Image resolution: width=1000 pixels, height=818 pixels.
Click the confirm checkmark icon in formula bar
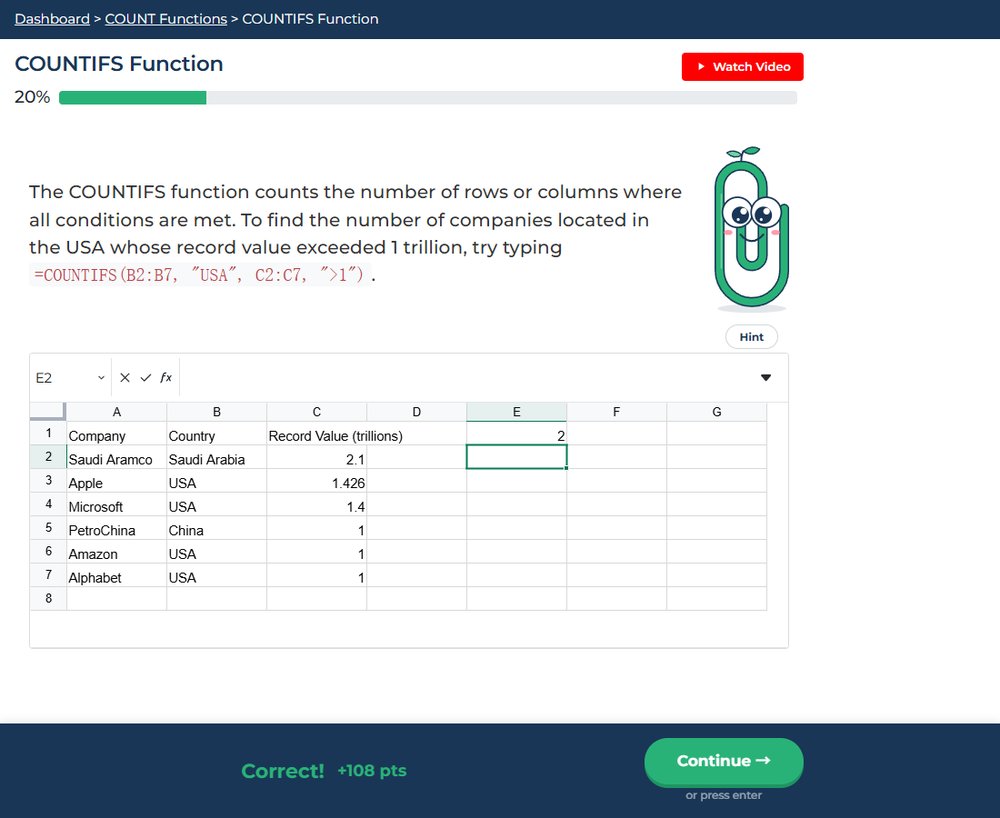[x=146, y=378]
